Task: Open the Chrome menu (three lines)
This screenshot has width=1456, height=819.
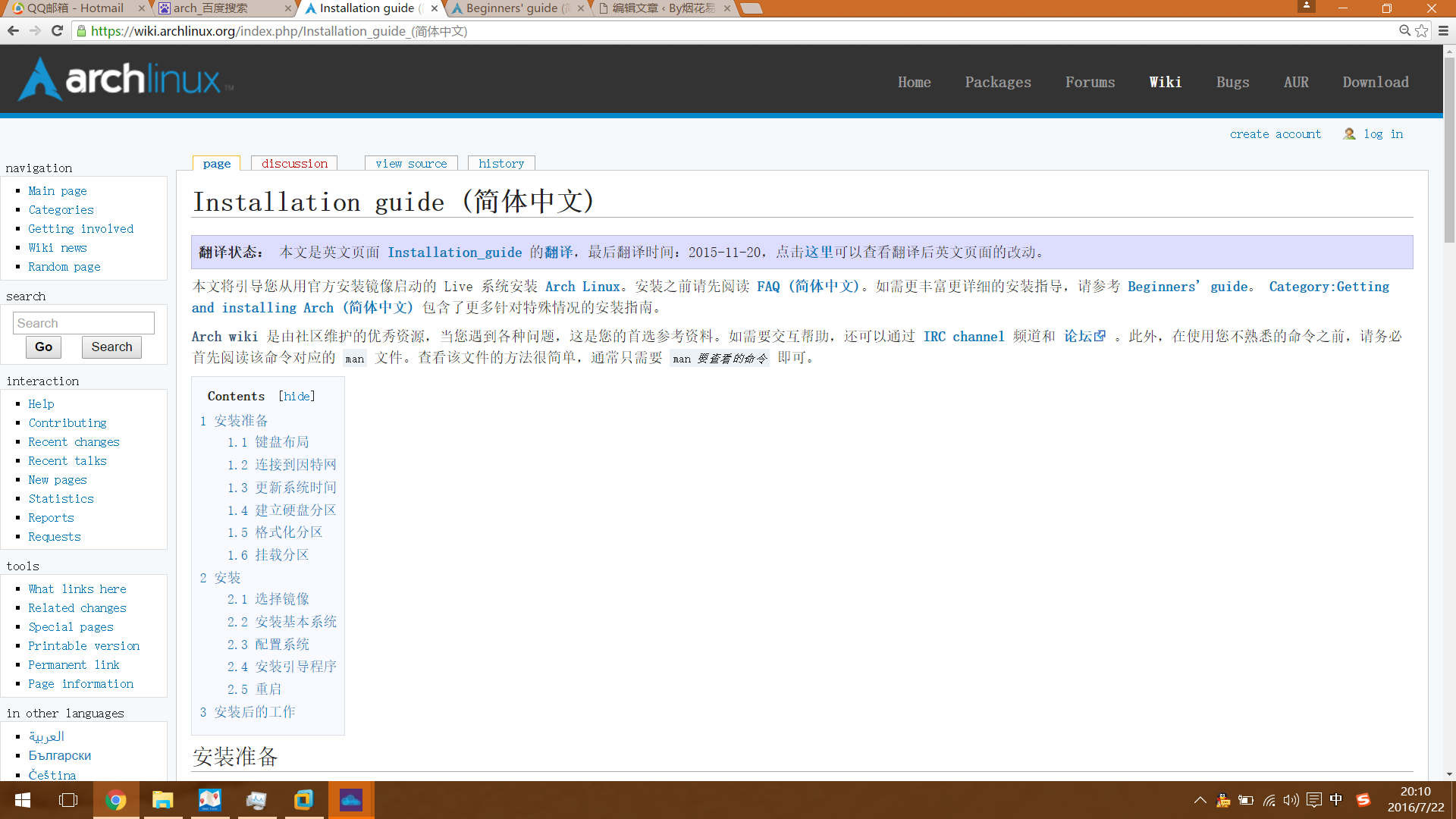Action: click(1443, 31)
